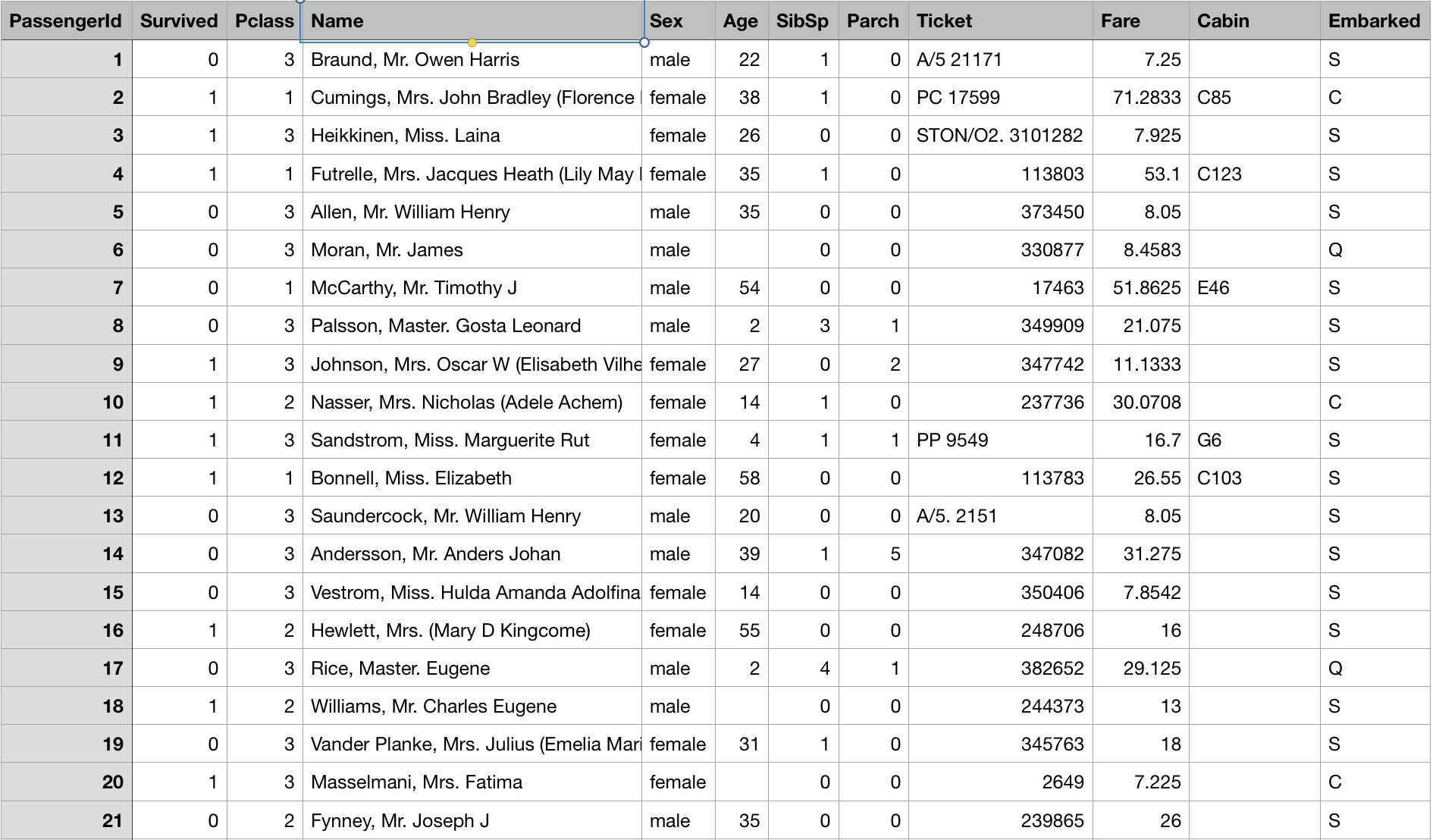The image size is (1436, 840).
Task: Select fare cell 51.8625
Action: (1140, 287)
